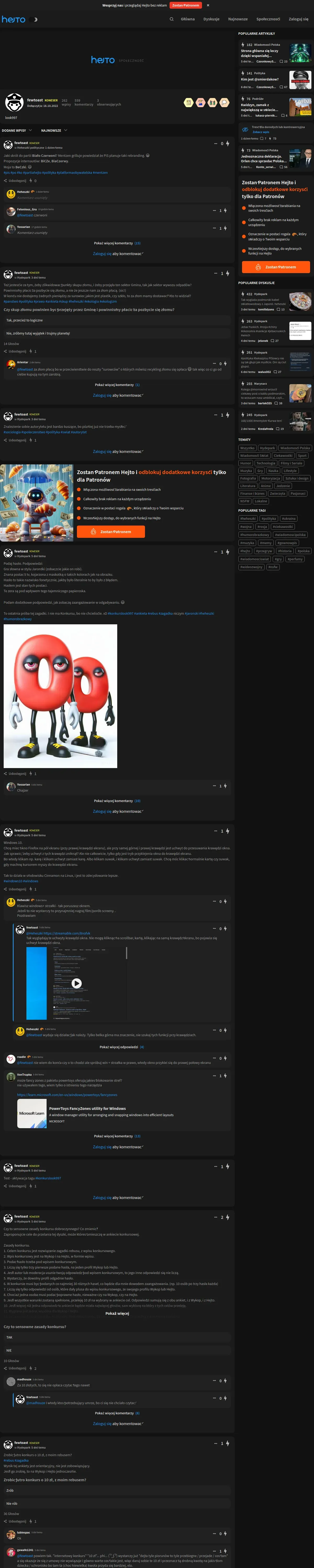
Task: Upvote lightning on VonTrupka's comment
Action: click(226, 1076)
